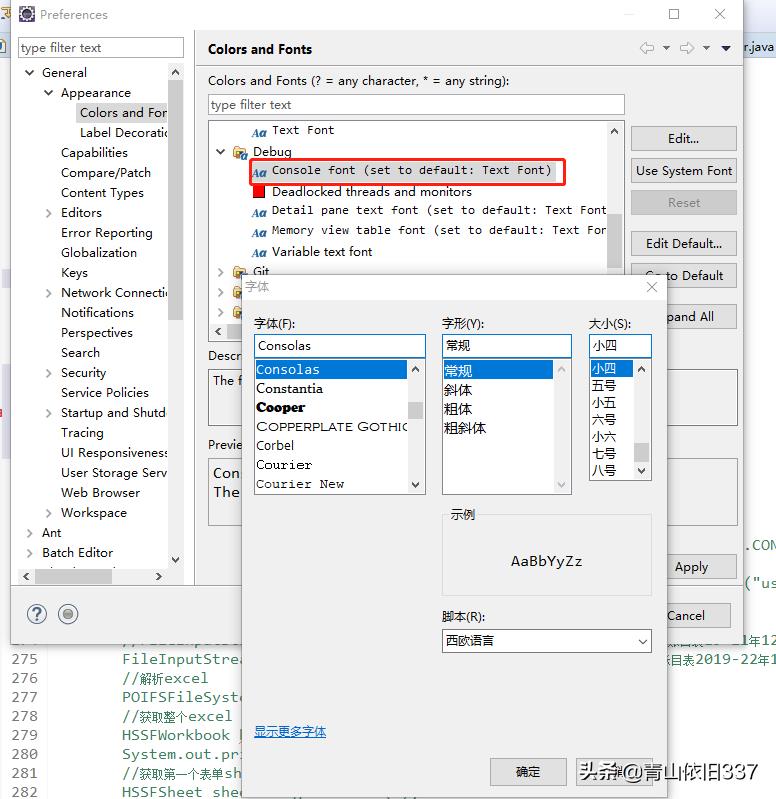Viewport: 776px width, 799px height.
Task: Open the script (脚本) combo box
Action: click(x=546, y=640)
